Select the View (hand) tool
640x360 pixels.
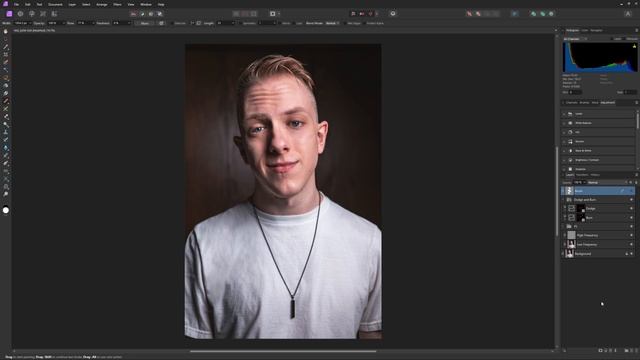(x=6, y=31)
